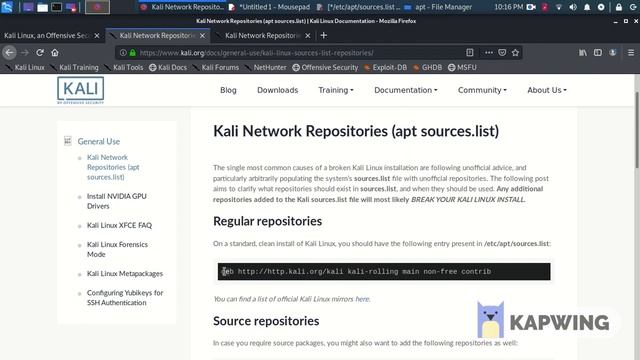Save page to Pocket icon
This screenshot has width=640, height=360.
point(502,52)
